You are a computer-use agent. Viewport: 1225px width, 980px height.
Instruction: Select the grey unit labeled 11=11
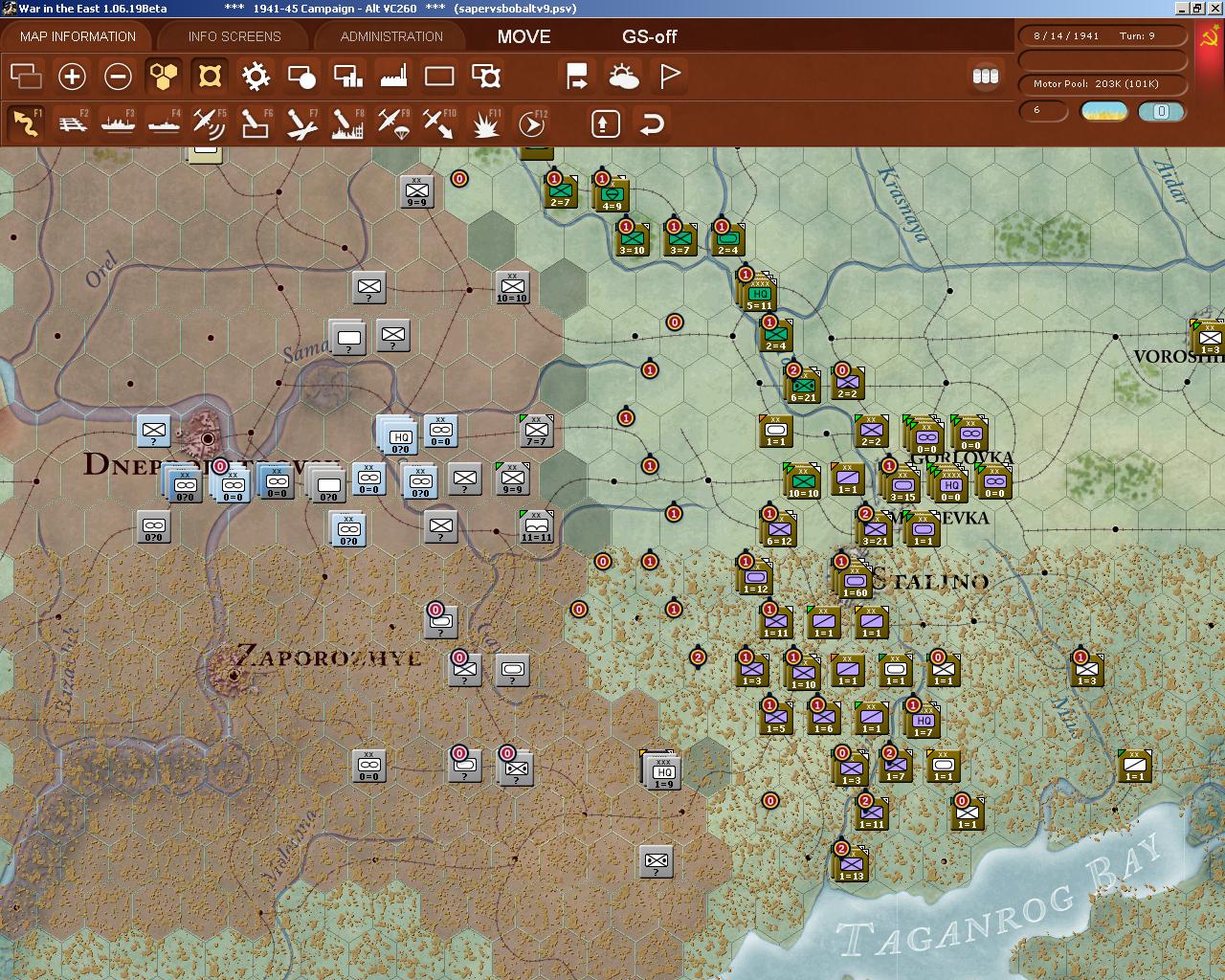coord(537,526)
